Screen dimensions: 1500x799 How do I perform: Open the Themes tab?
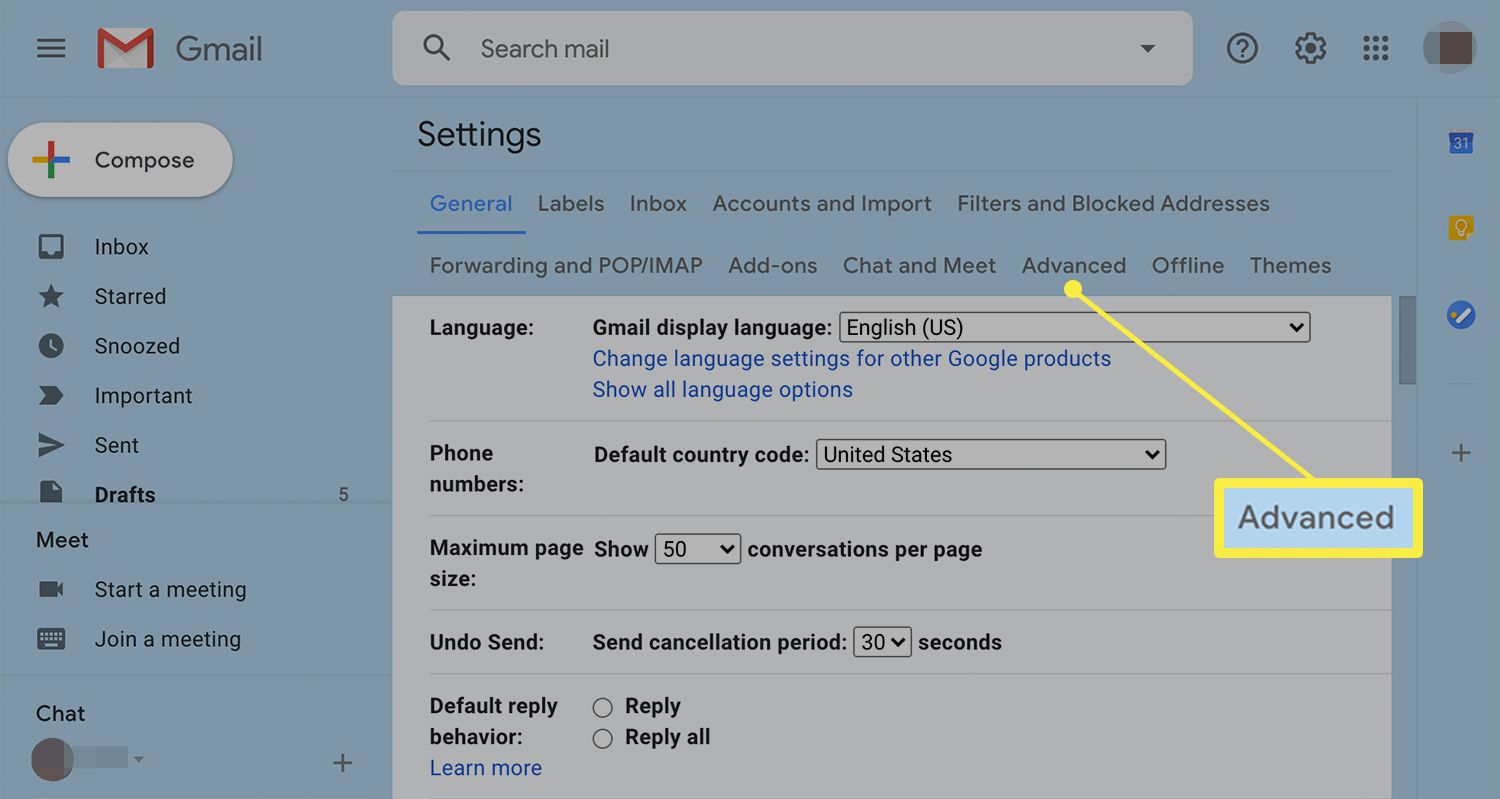click(1290, 266)
